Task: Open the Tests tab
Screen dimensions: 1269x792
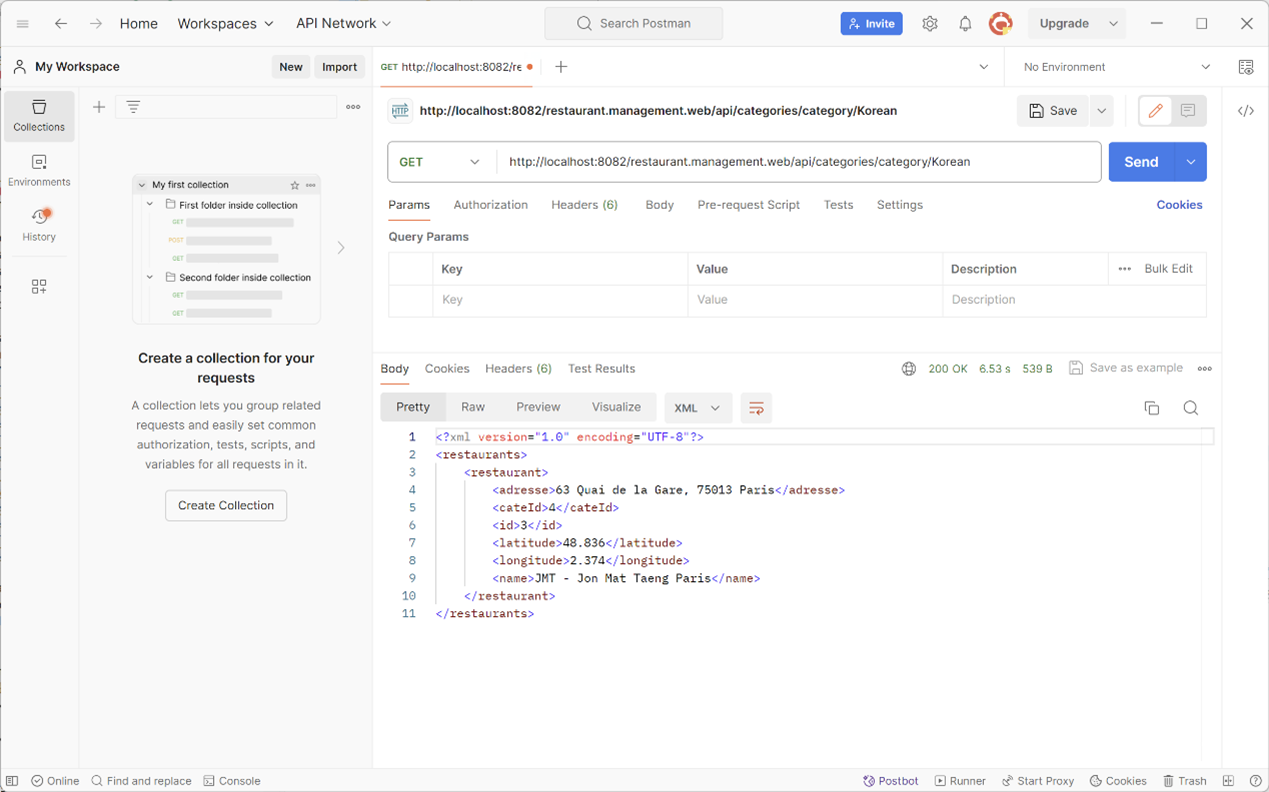Action: coord(838,205)
